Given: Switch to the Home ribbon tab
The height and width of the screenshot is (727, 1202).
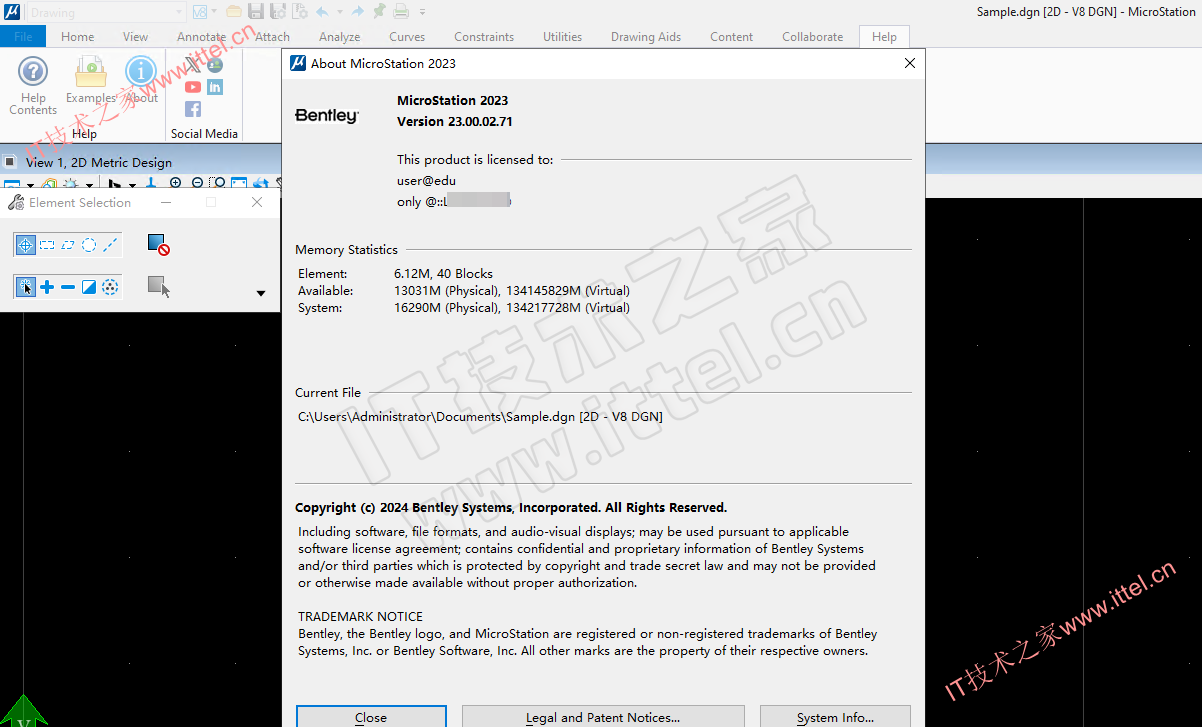Looking at the screenshot, I should click(x=77, y=36).
